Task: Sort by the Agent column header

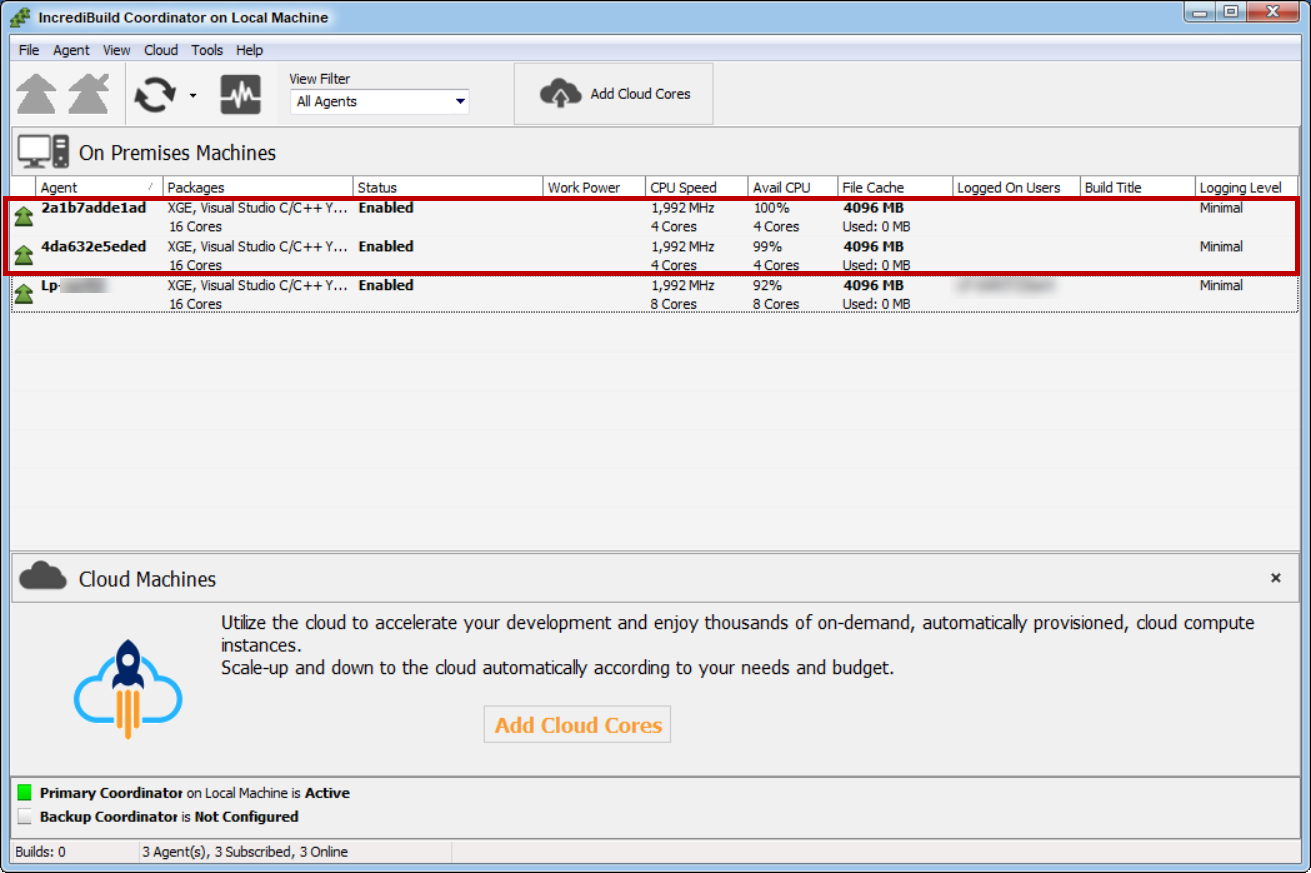Action: coord(98,187)
